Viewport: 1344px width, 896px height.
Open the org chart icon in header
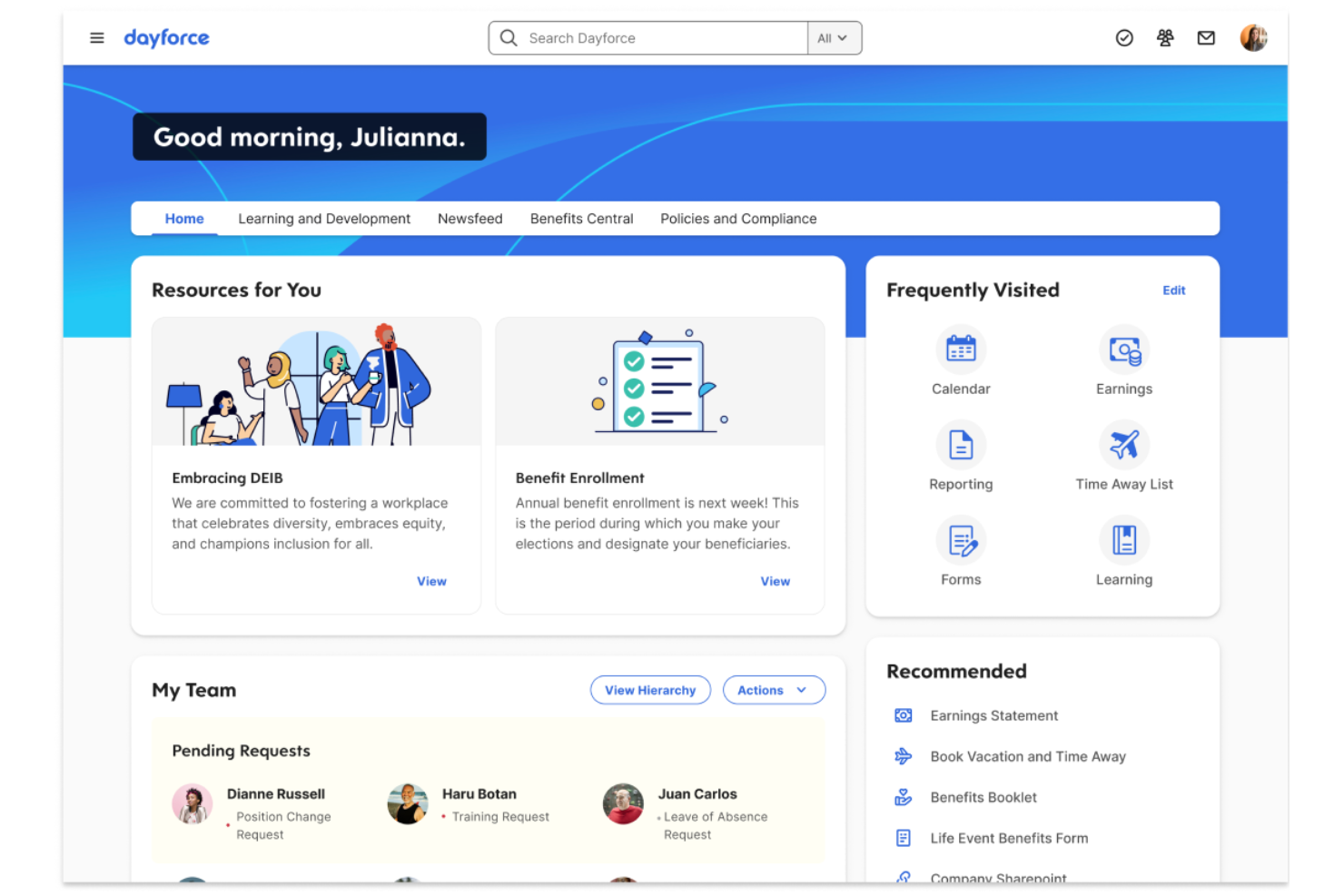click(x=1165, y=37)
